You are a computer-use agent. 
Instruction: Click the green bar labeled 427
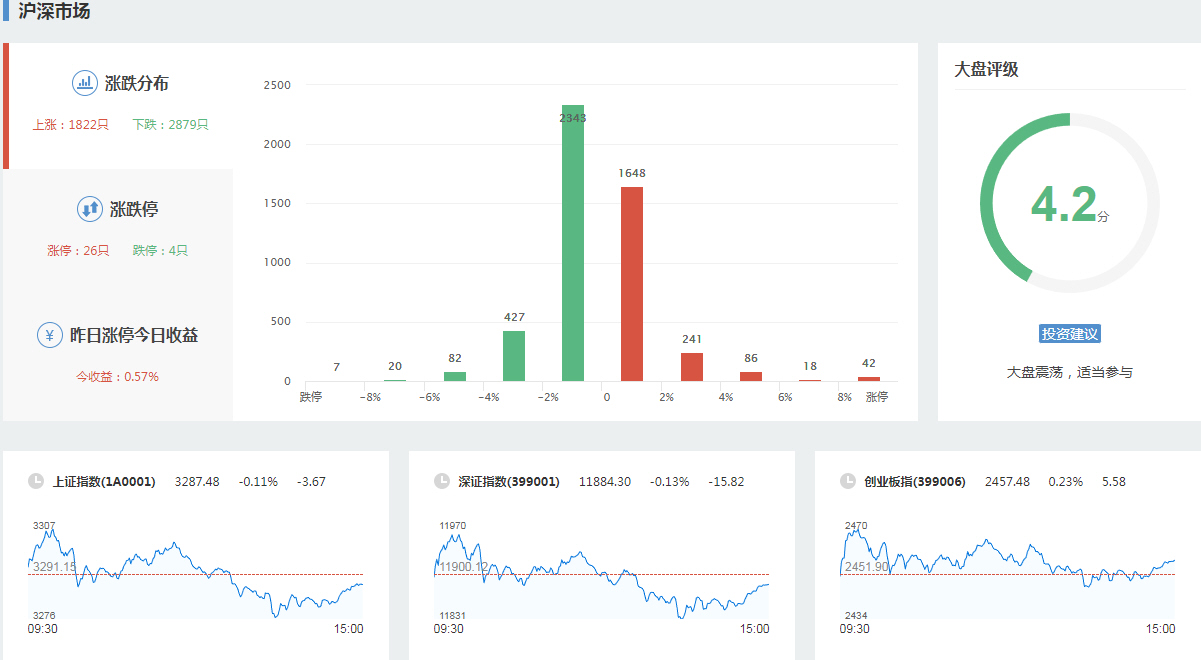click(514, 356)
